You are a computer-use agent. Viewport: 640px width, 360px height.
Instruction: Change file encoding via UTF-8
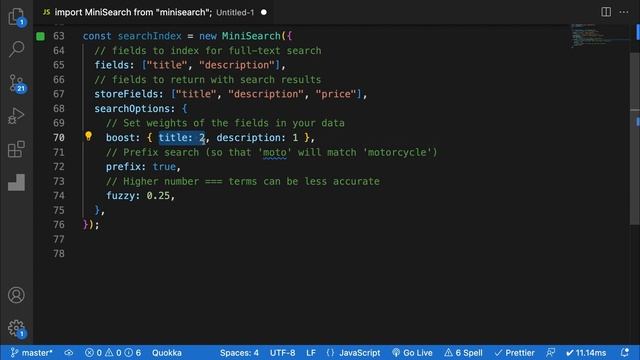click(282, 353)
